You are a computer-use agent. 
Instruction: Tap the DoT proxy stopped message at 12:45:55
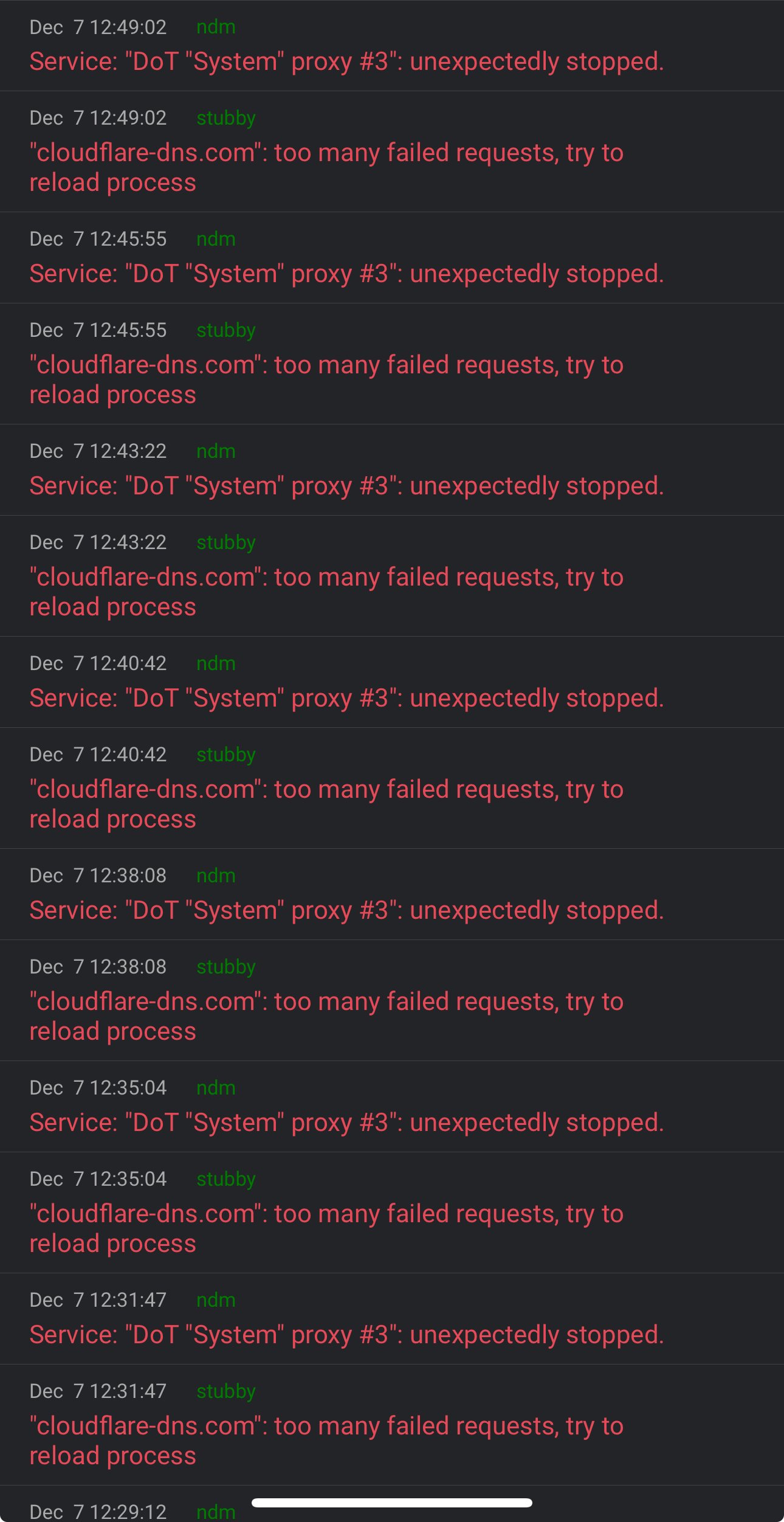(x=346, y=274)
